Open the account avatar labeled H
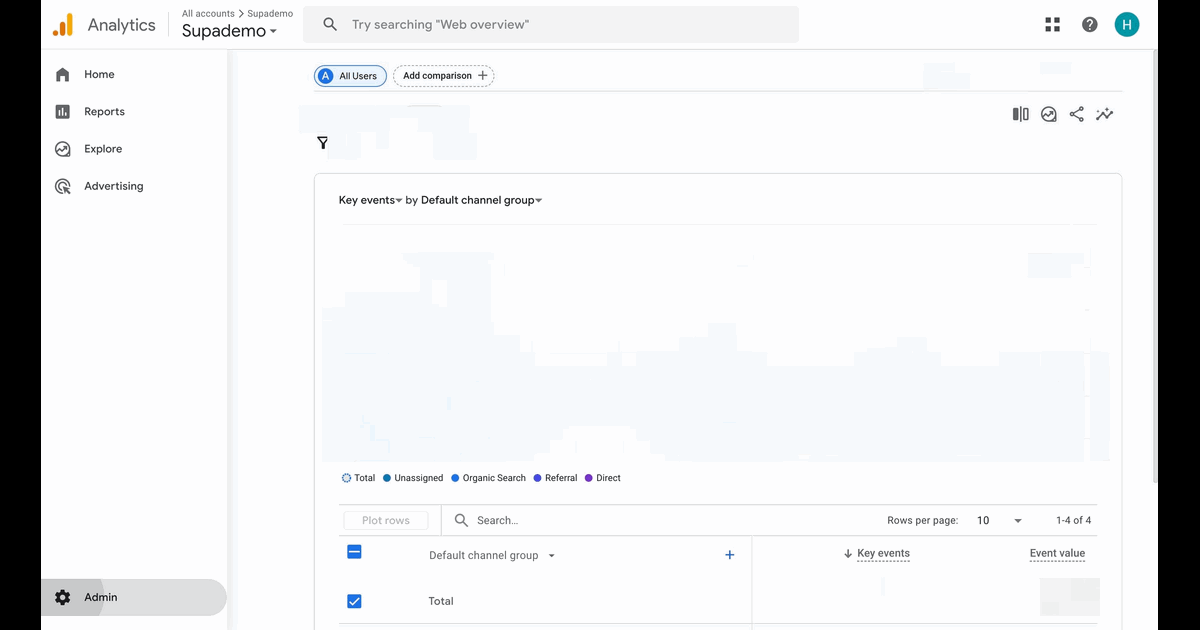1200x630 pixels. click(x=1127, y=25)
